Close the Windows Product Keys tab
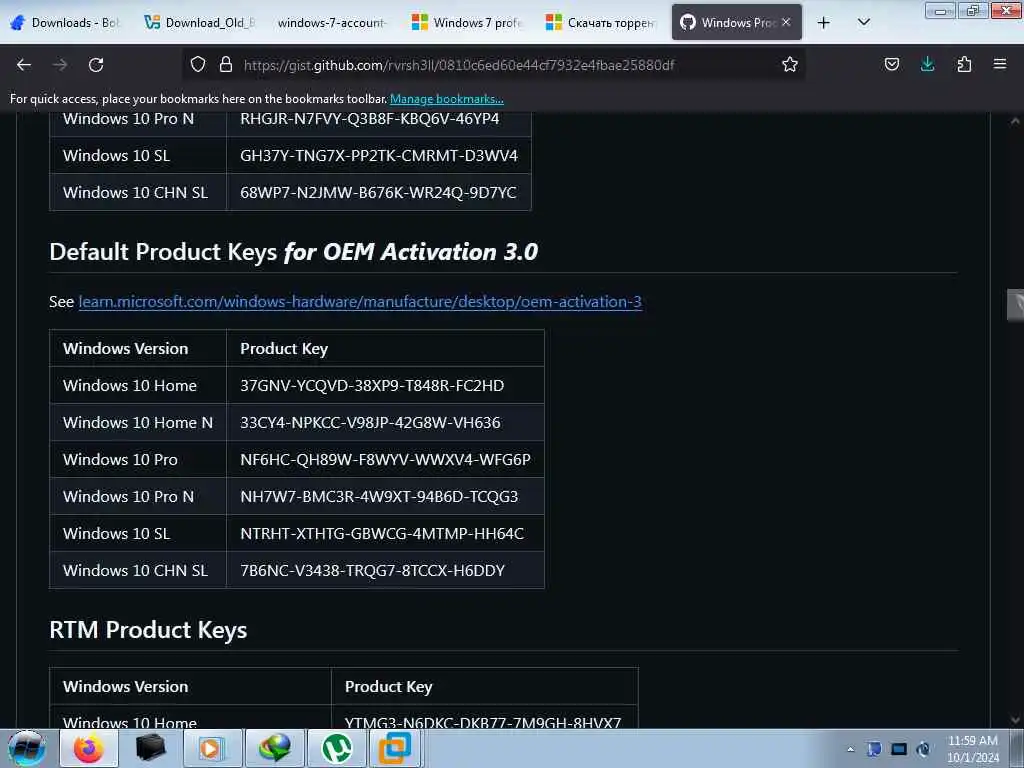 pos(786,22)
